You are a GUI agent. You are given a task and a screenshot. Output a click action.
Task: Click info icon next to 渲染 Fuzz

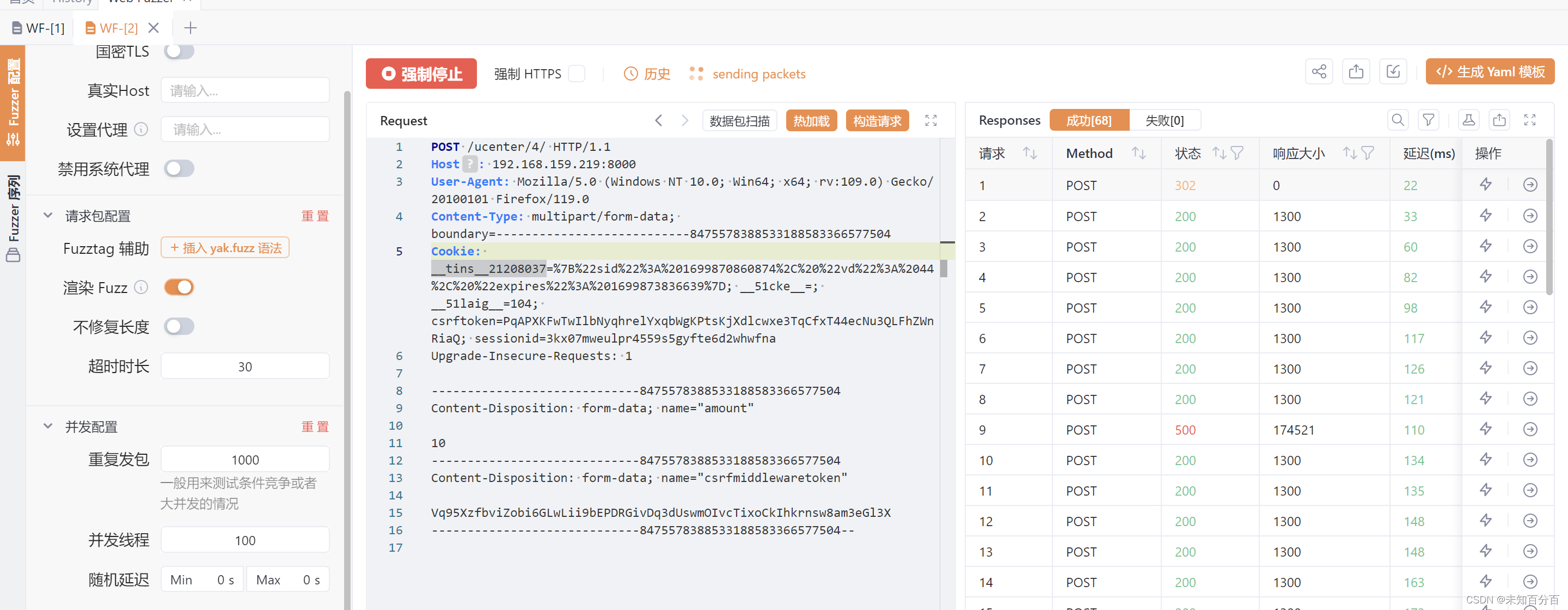pos(140,286)
